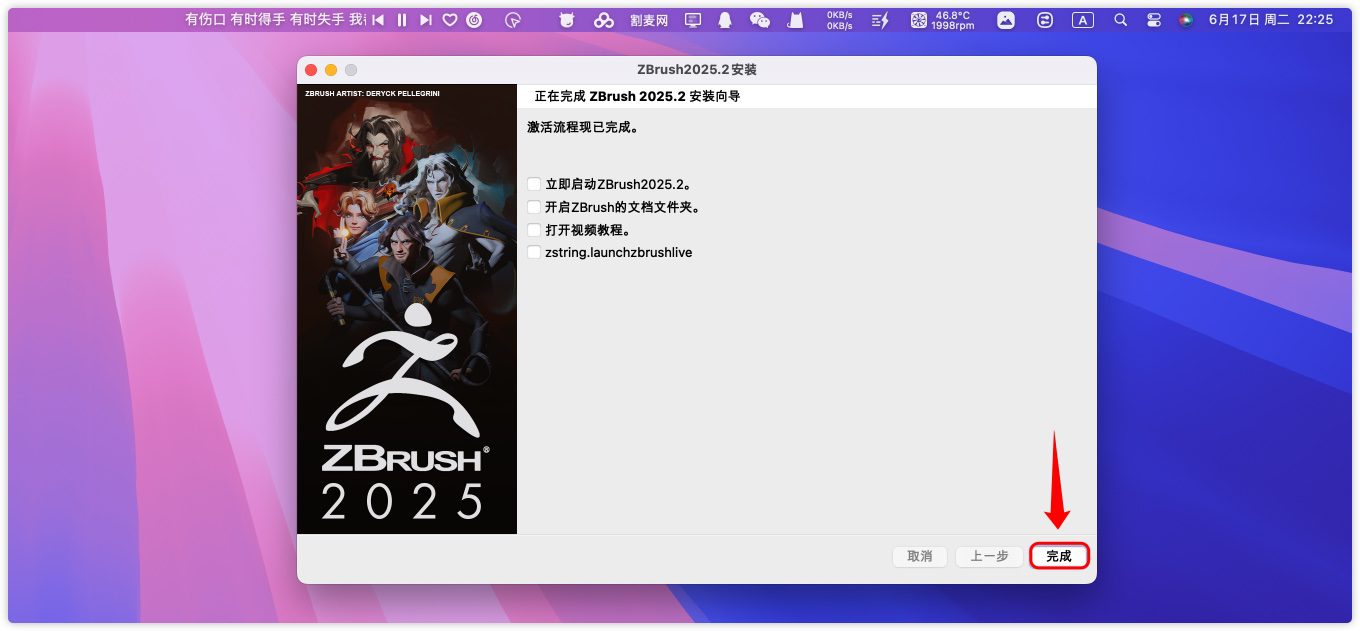Open macOS Control Center icon

click(1153, 20)
